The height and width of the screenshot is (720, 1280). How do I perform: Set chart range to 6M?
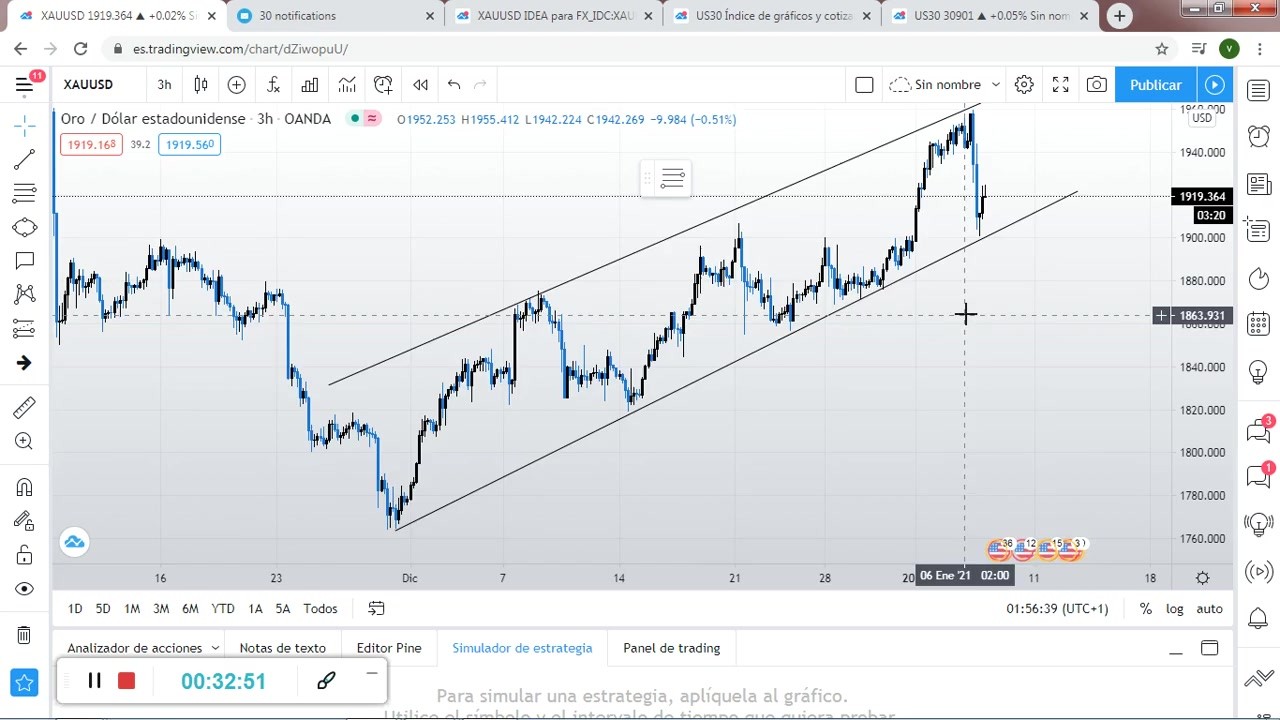coord(190,608)
